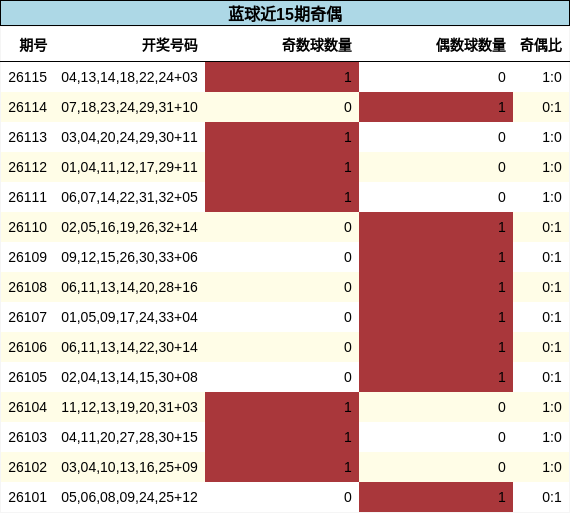Image resolution: width=570 pixels, height=513 pixels.
Task: Click issue number 26101
Action: point(28,497)
